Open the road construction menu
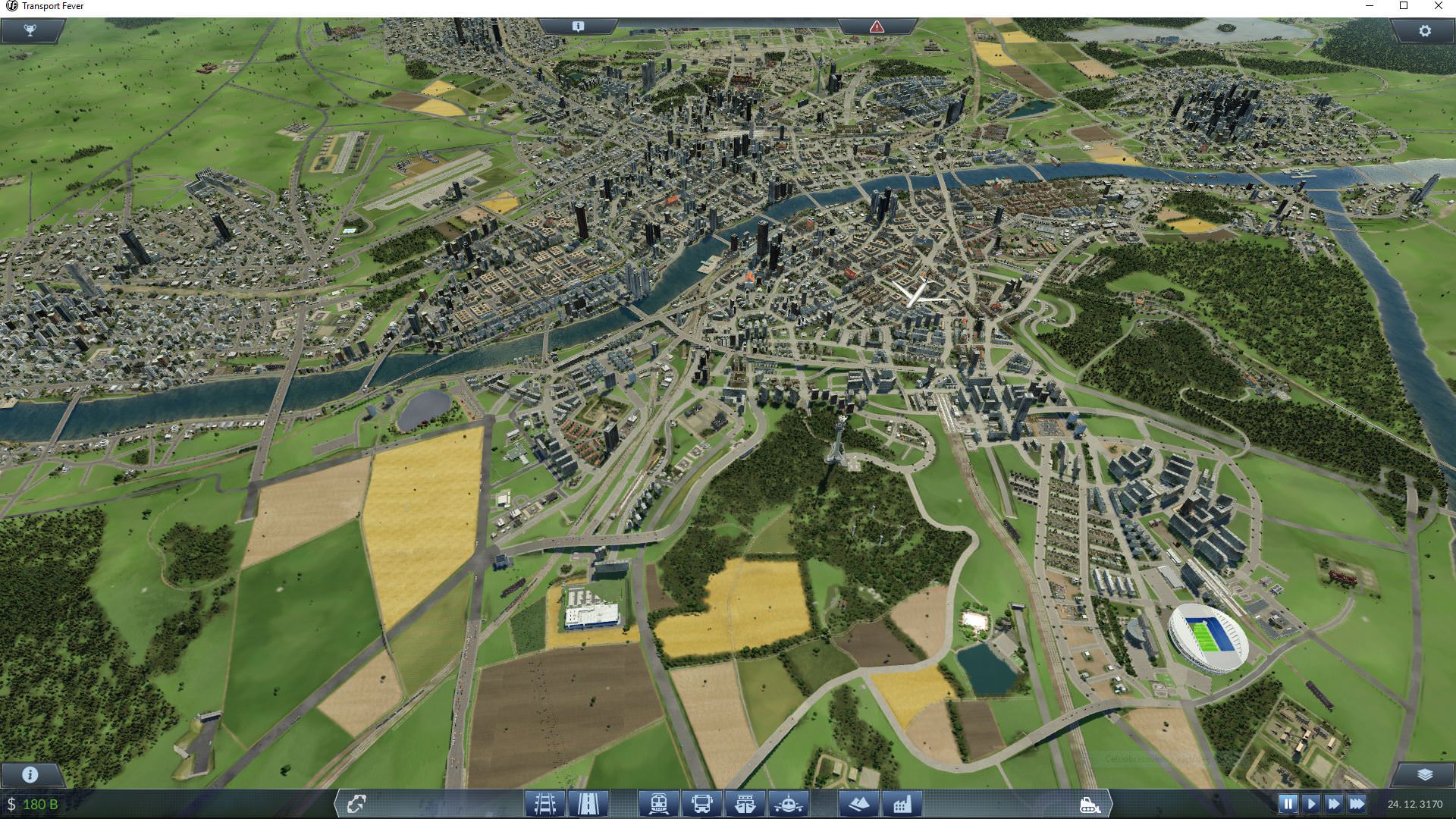1456x819 pixels. tap(588, 802)
